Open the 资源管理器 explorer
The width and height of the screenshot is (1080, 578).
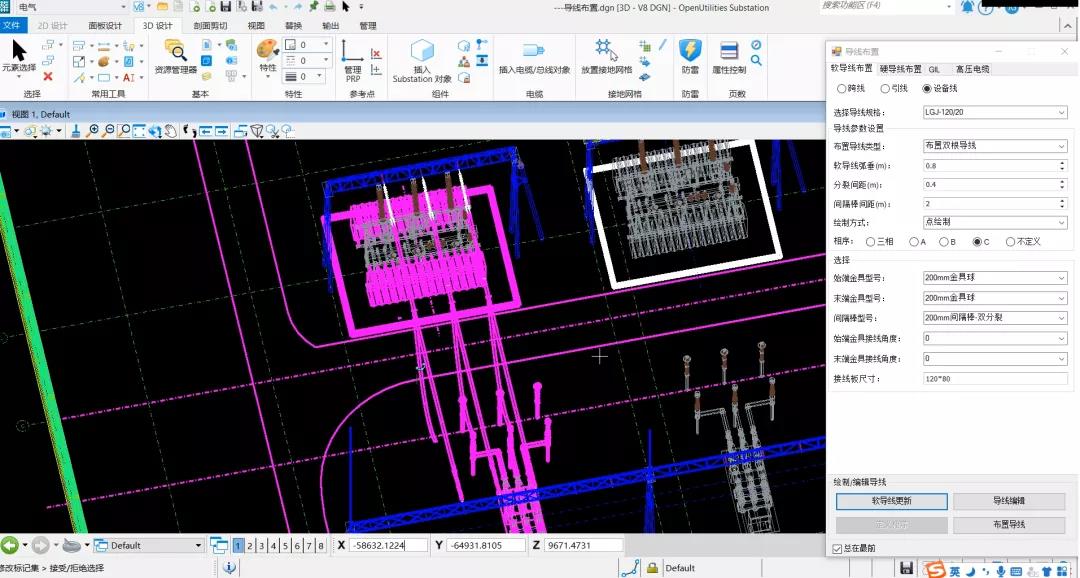176,56
